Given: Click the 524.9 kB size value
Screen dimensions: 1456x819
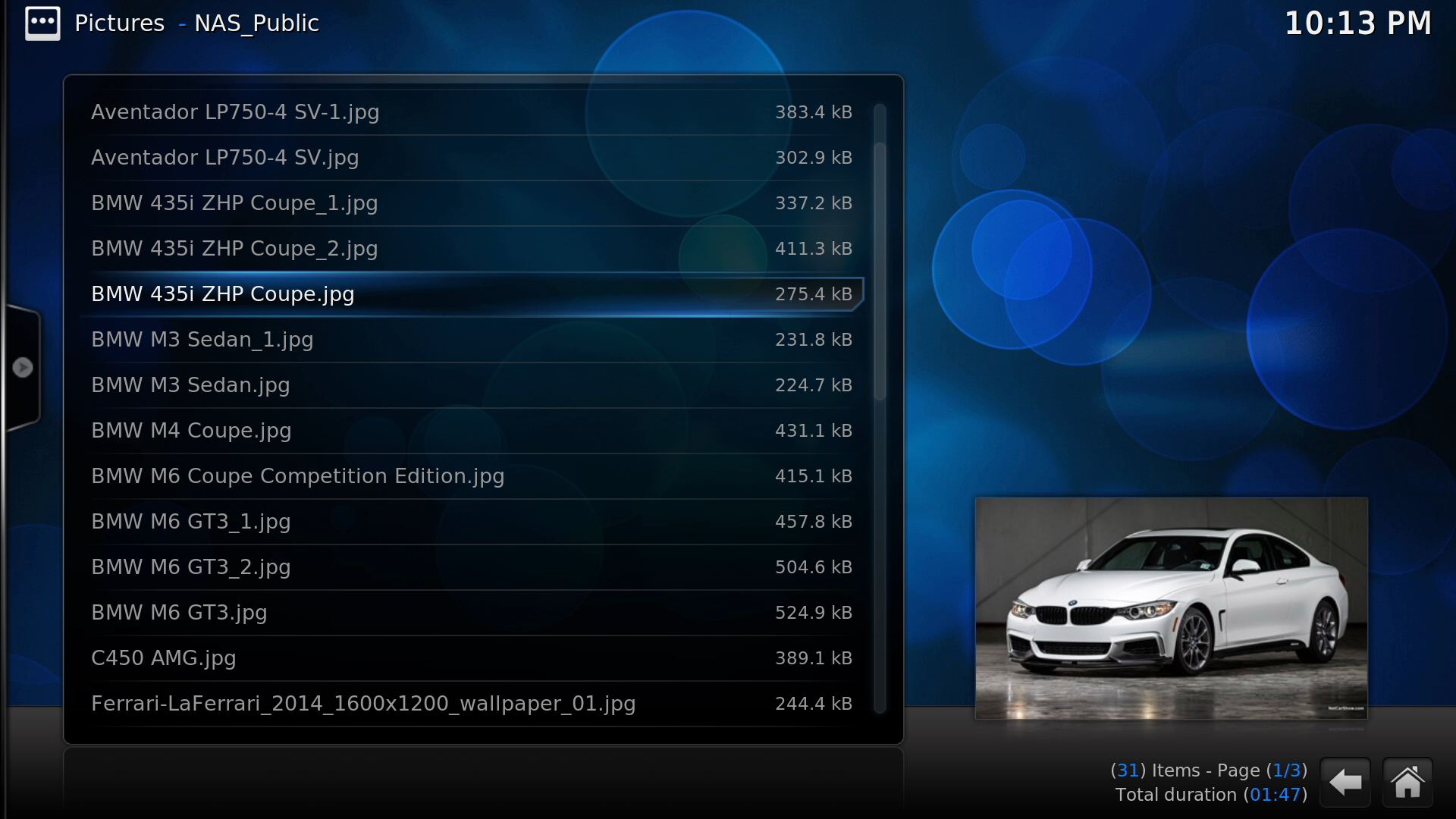Looking at the screenshot, I should tap(813, 613).
